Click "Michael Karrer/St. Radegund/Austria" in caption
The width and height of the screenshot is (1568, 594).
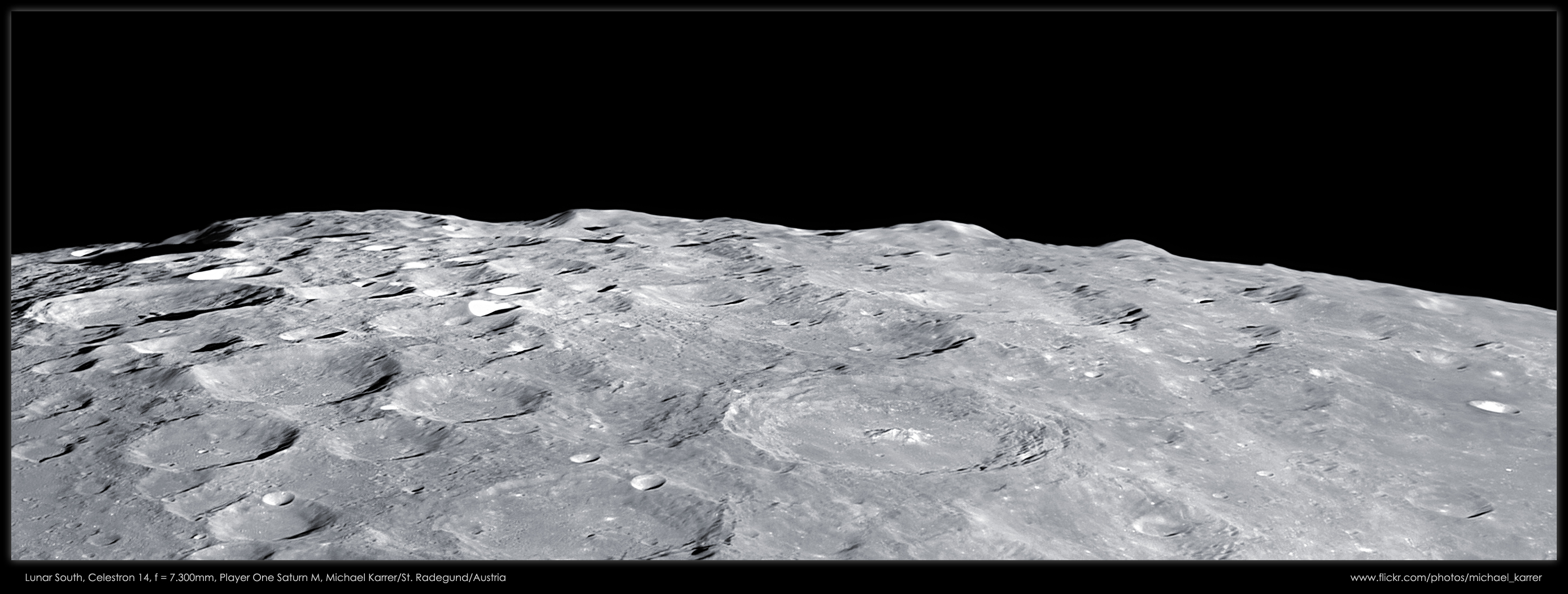(416, 577)
